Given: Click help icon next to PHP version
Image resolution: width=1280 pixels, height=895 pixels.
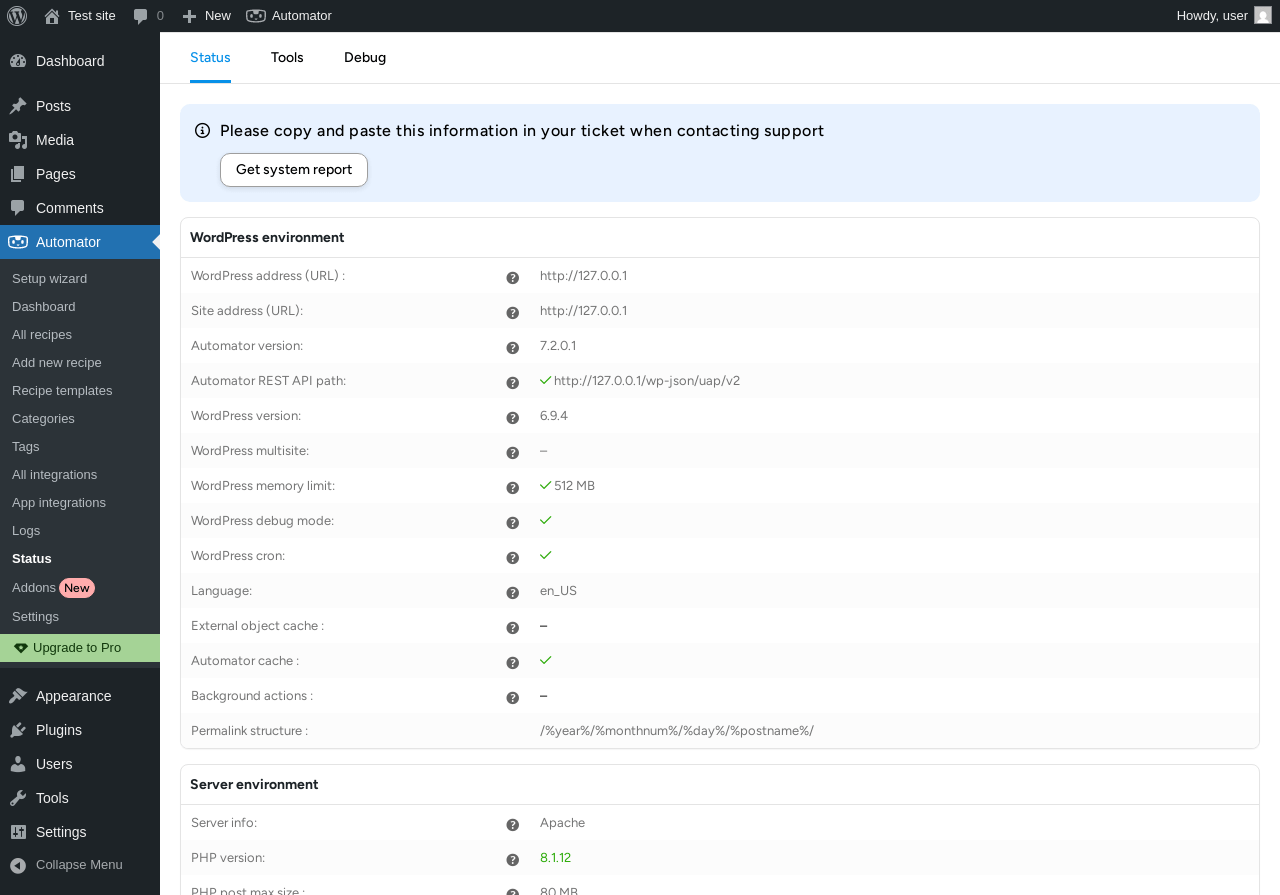Looking at the screenshot, I should [x=513, y=860].
